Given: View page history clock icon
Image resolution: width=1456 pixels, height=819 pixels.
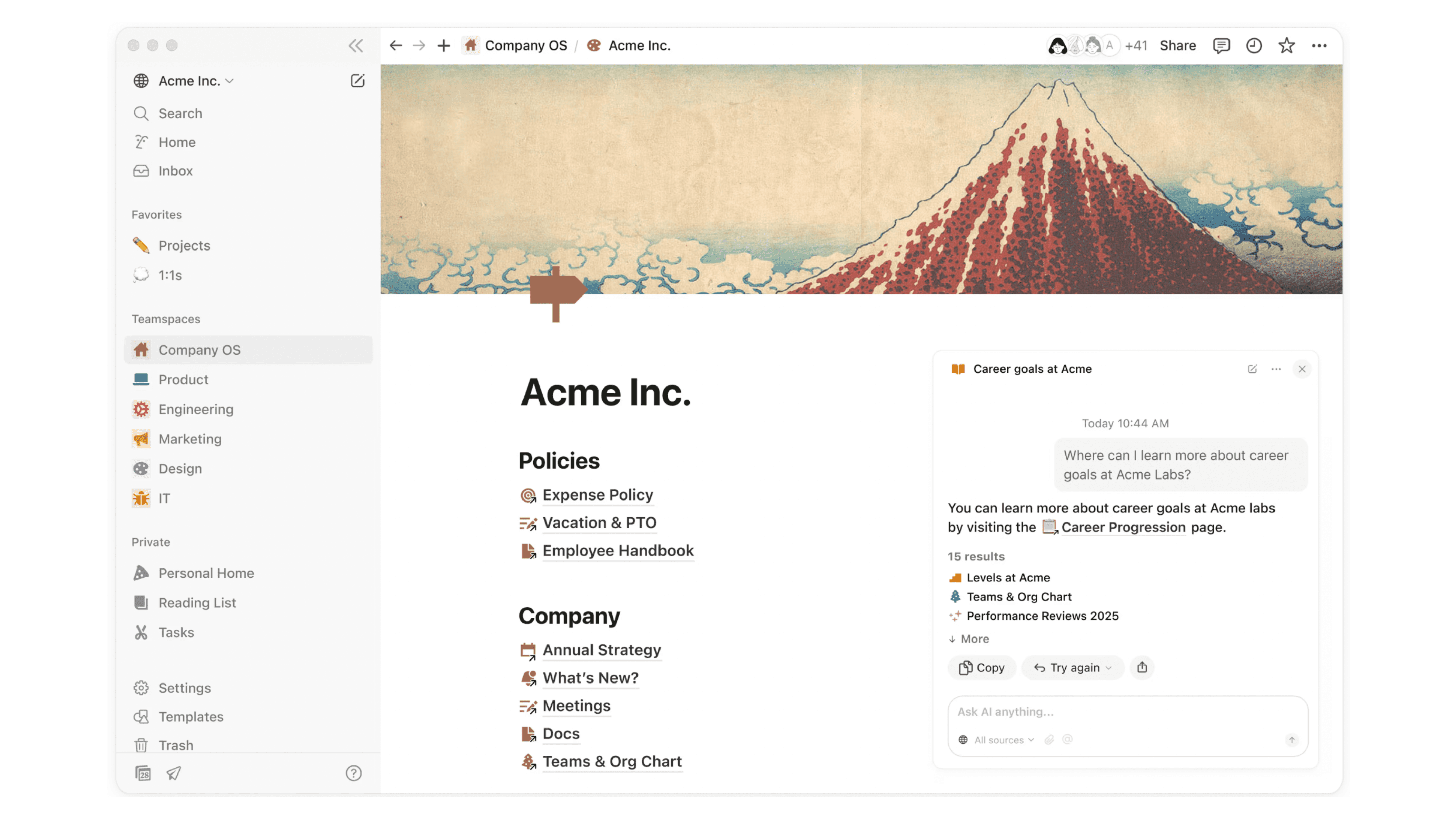Looking at the screenshot, I should click(x=1254, y=46).
